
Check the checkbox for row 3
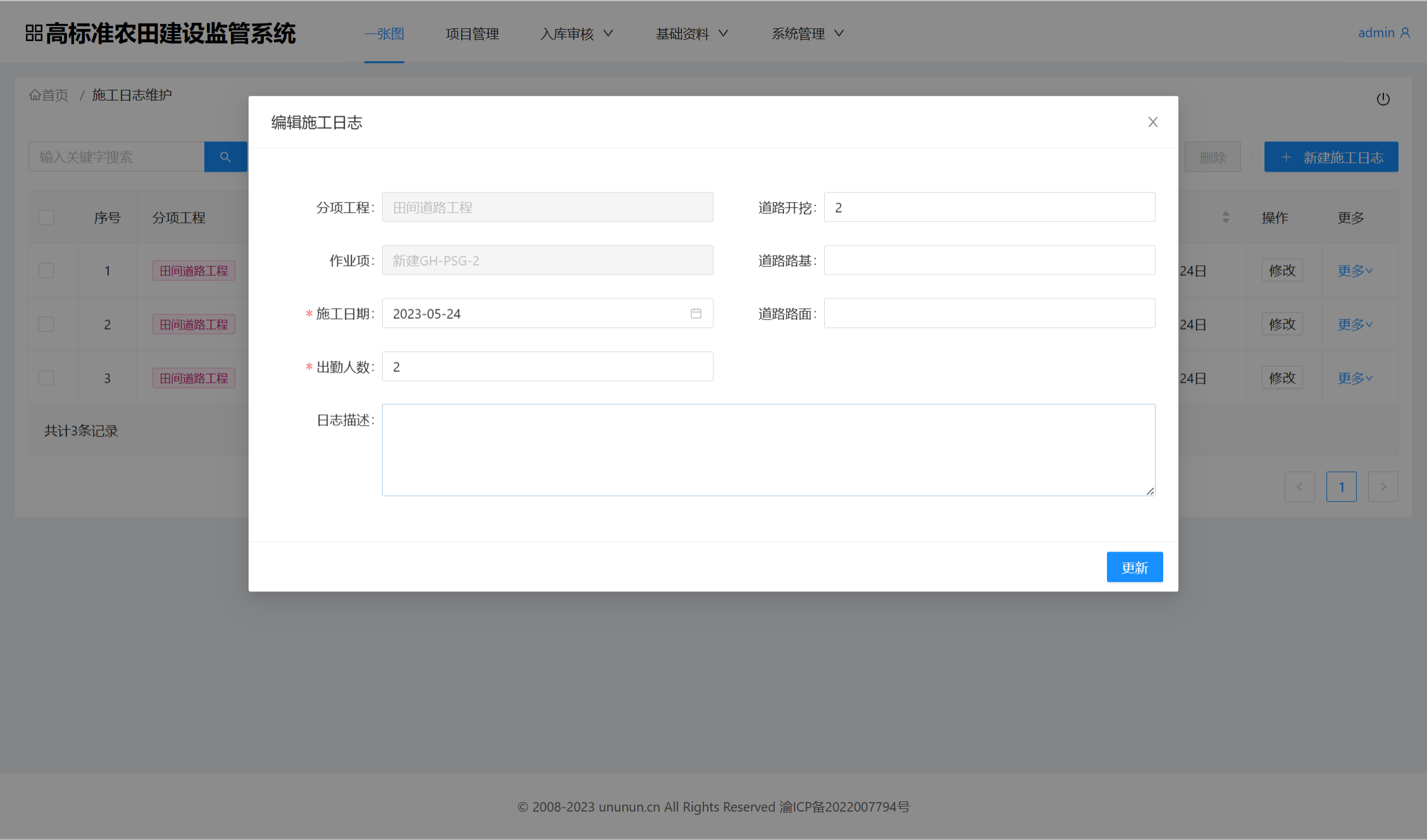point(46,378)
